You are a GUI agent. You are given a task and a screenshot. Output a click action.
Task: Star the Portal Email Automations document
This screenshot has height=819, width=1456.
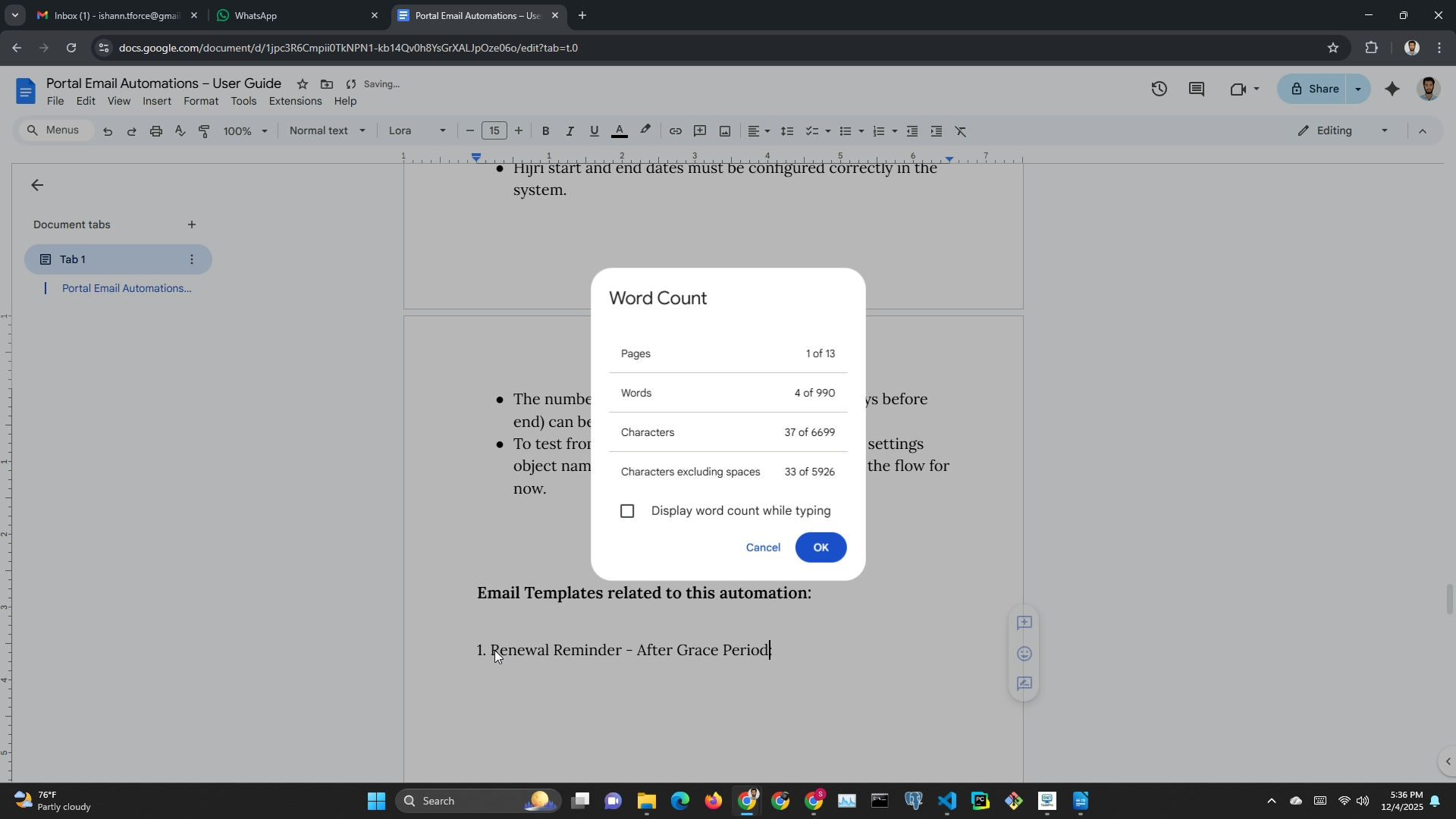pyautogui.click(x=302, y=84)
